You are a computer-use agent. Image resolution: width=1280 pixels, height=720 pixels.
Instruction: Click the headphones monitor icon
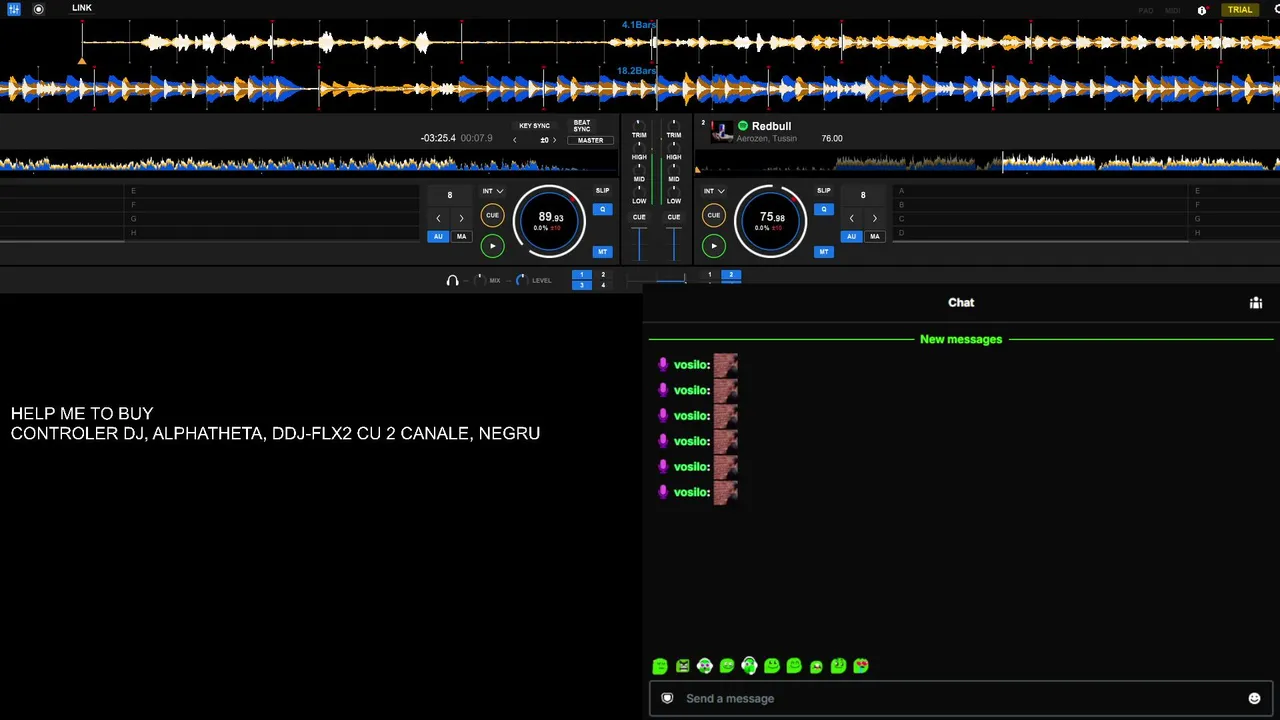point(452,280)
